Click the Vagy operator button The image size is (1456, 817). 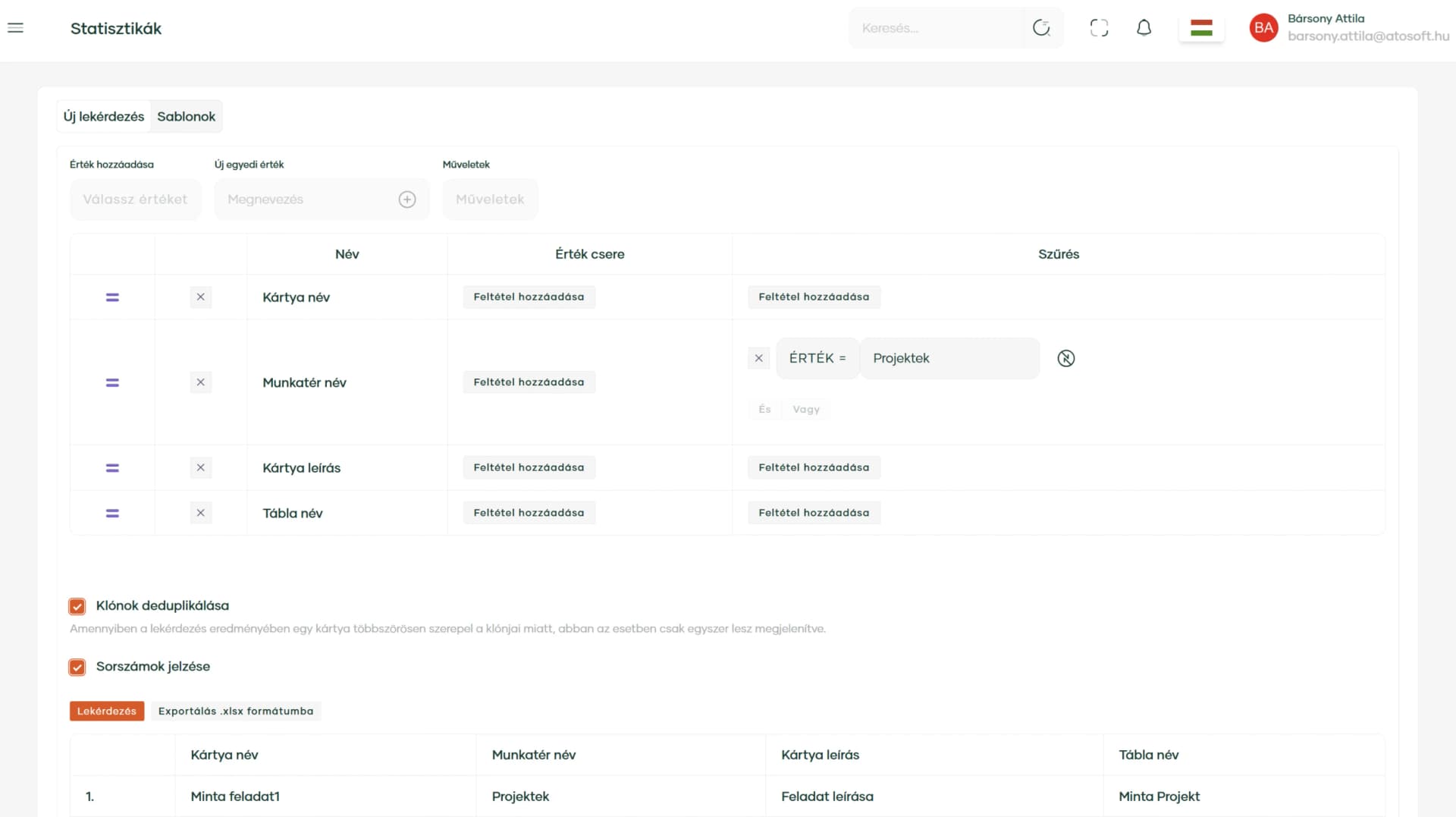[806, 410]
